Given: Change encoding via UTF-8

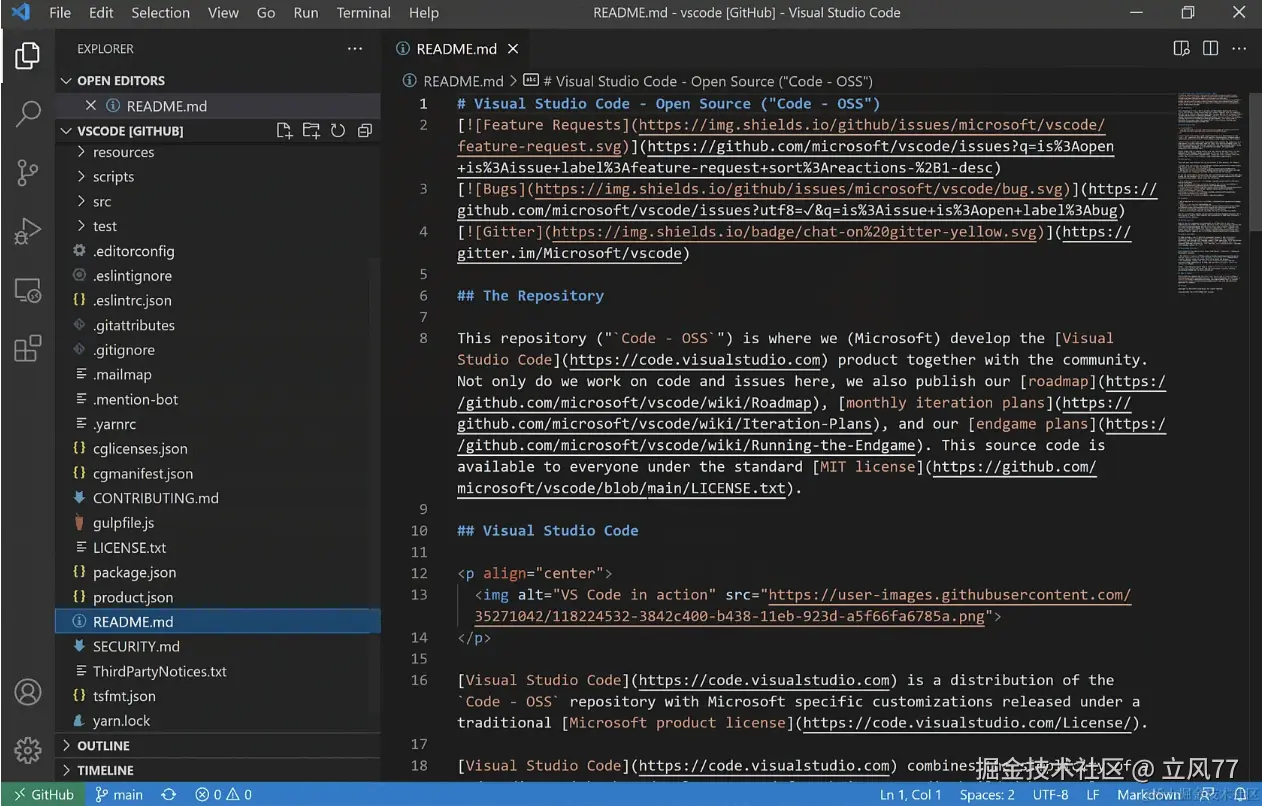Looking at the screenshot, I should [1051, 794].
